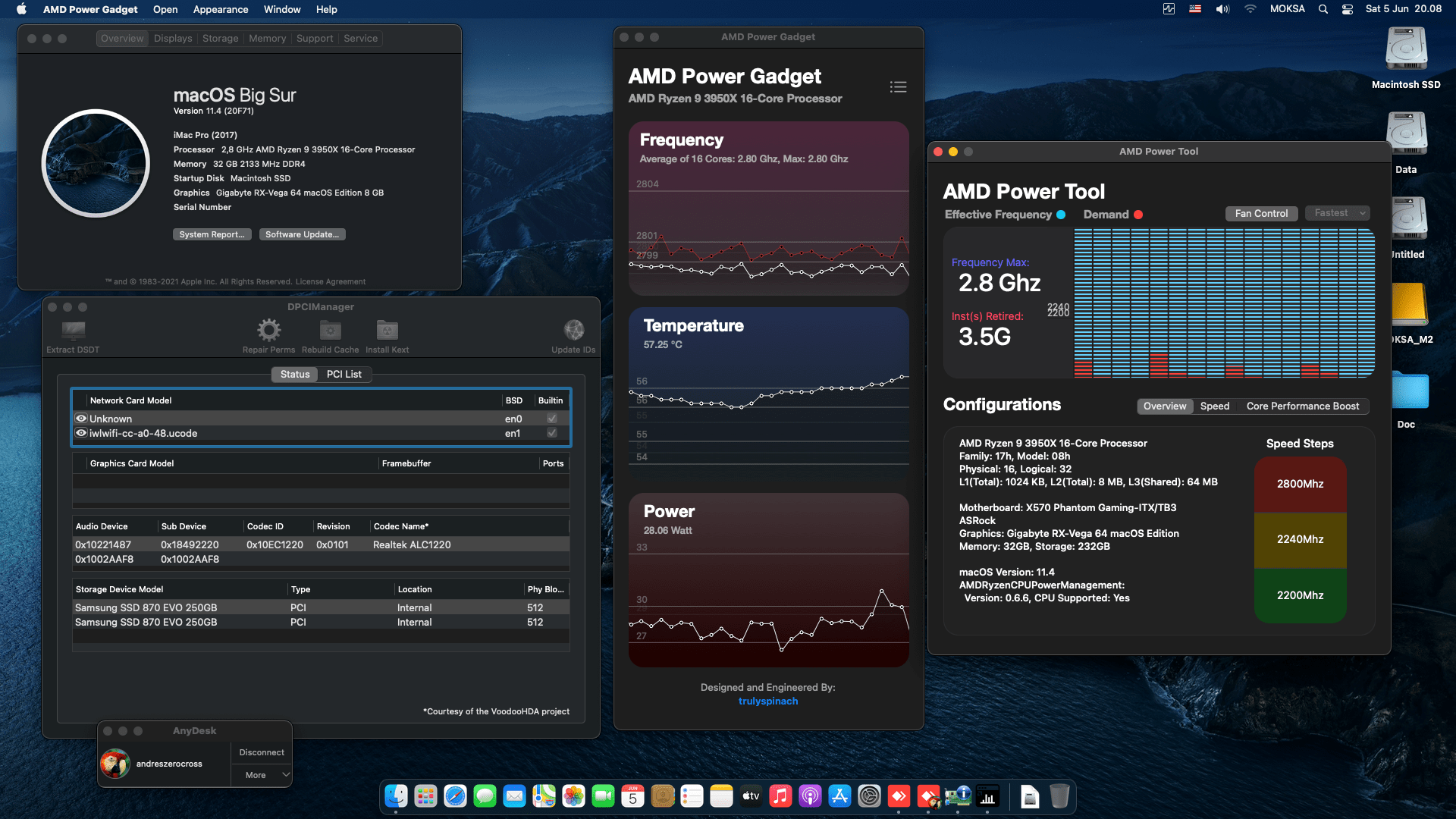Select the 2200Mhz speed step

1300,595
